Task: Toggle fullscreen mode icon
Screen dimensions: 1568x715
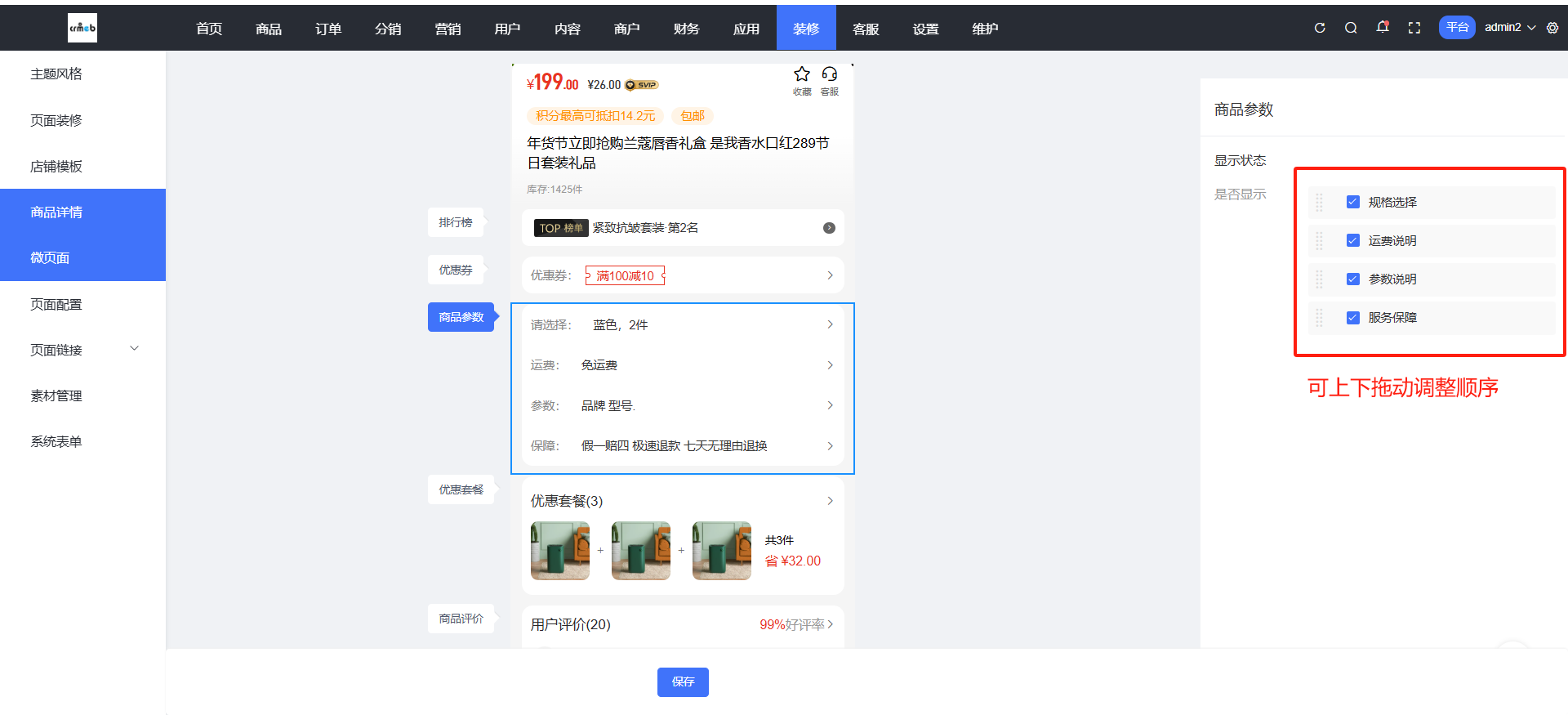Action: [1414, 28]
